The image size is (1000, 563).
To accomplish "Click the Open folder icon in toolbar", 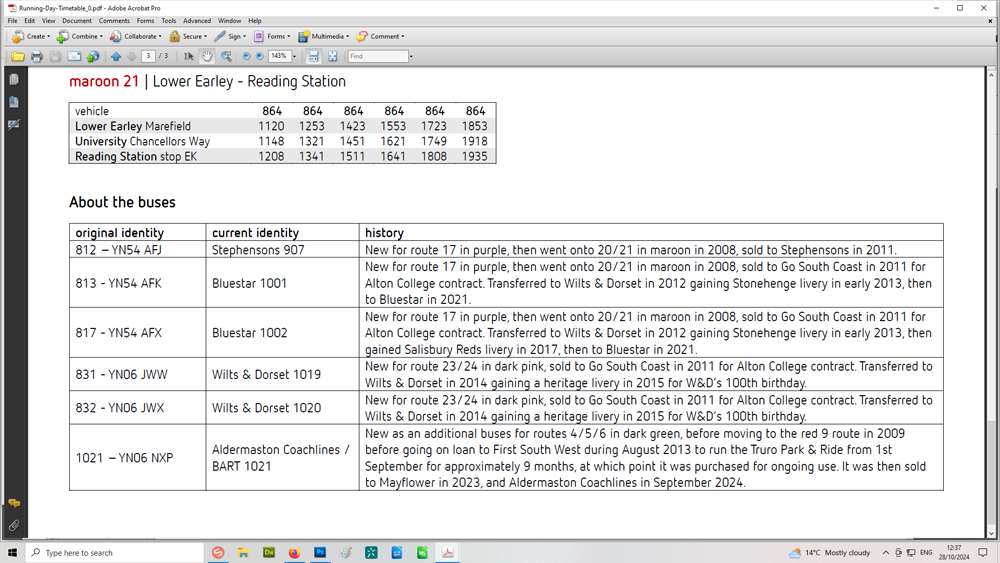I will coord(17,57).
